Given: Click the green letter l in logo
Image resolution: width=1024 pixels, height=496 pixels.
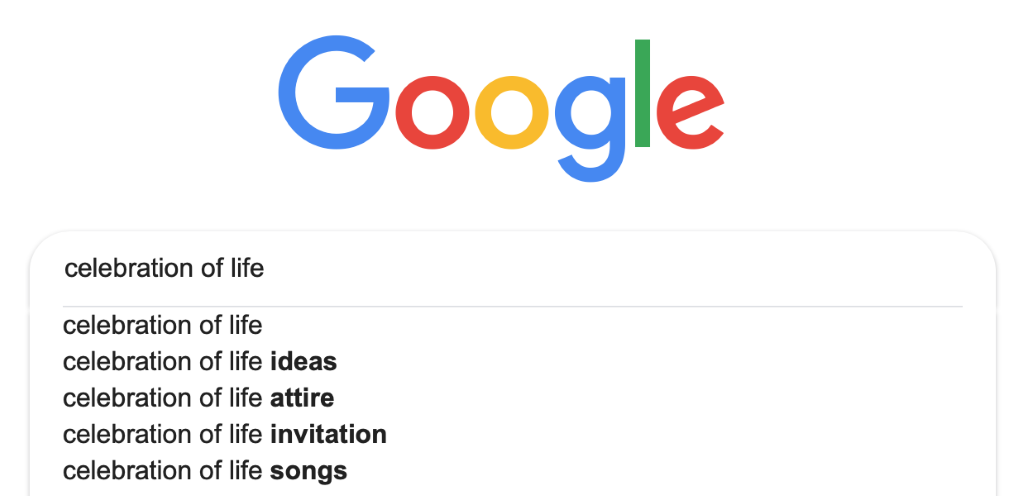Looking at the screenshot, I should click(x=642, y=93).
